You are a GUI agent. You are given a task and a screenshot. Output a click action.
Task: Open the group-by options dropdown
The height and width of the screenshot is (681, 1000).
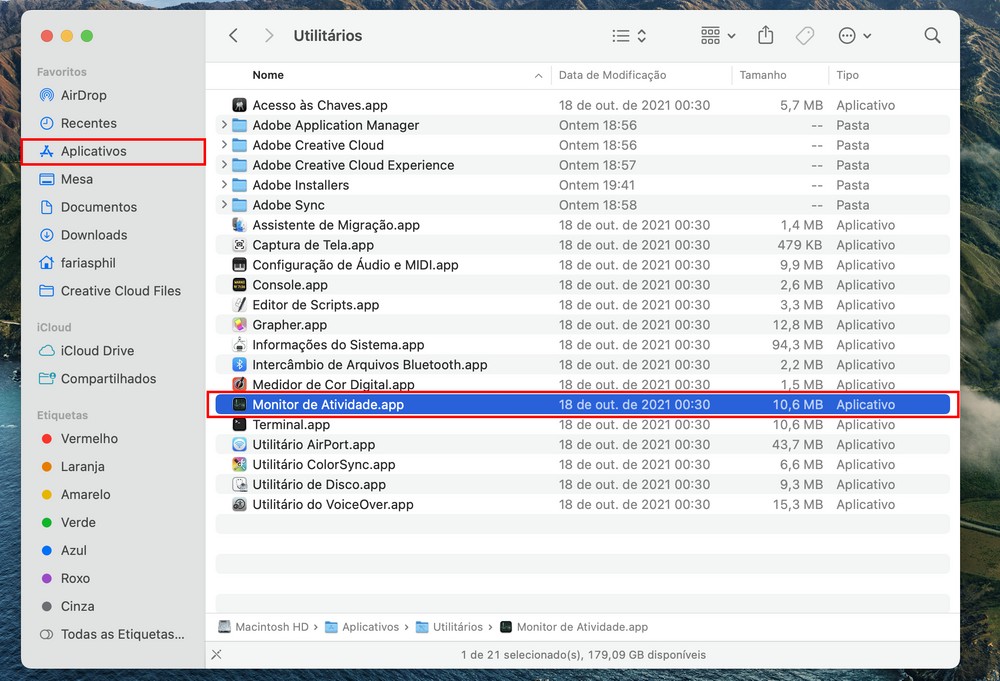pyautogui.click(x=718, y=36)
